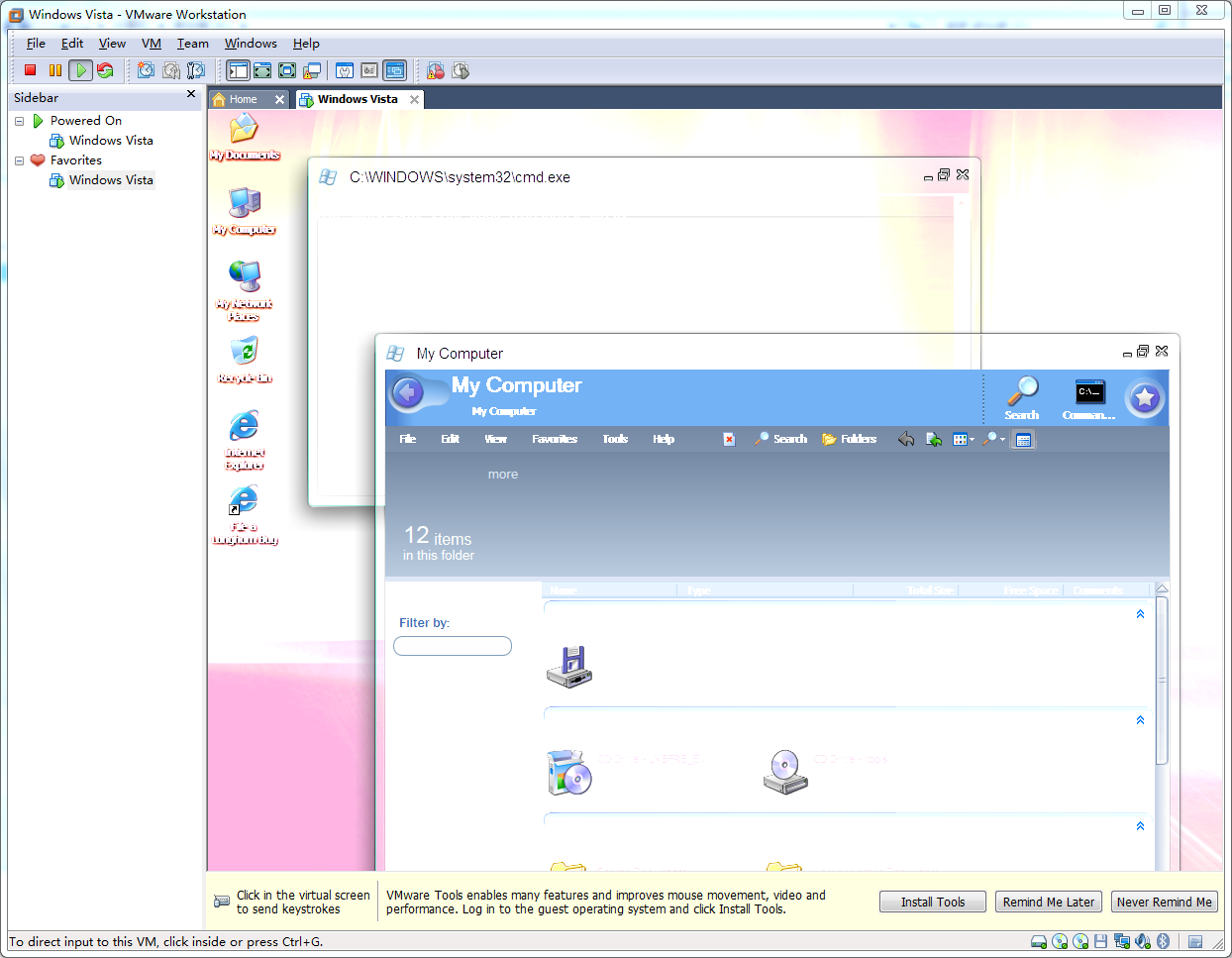Open the Views dropdown in My Computer toolbar
The width and height of the screenshot is (1232, 958).
pyautogui.click(x=964, y=439)
